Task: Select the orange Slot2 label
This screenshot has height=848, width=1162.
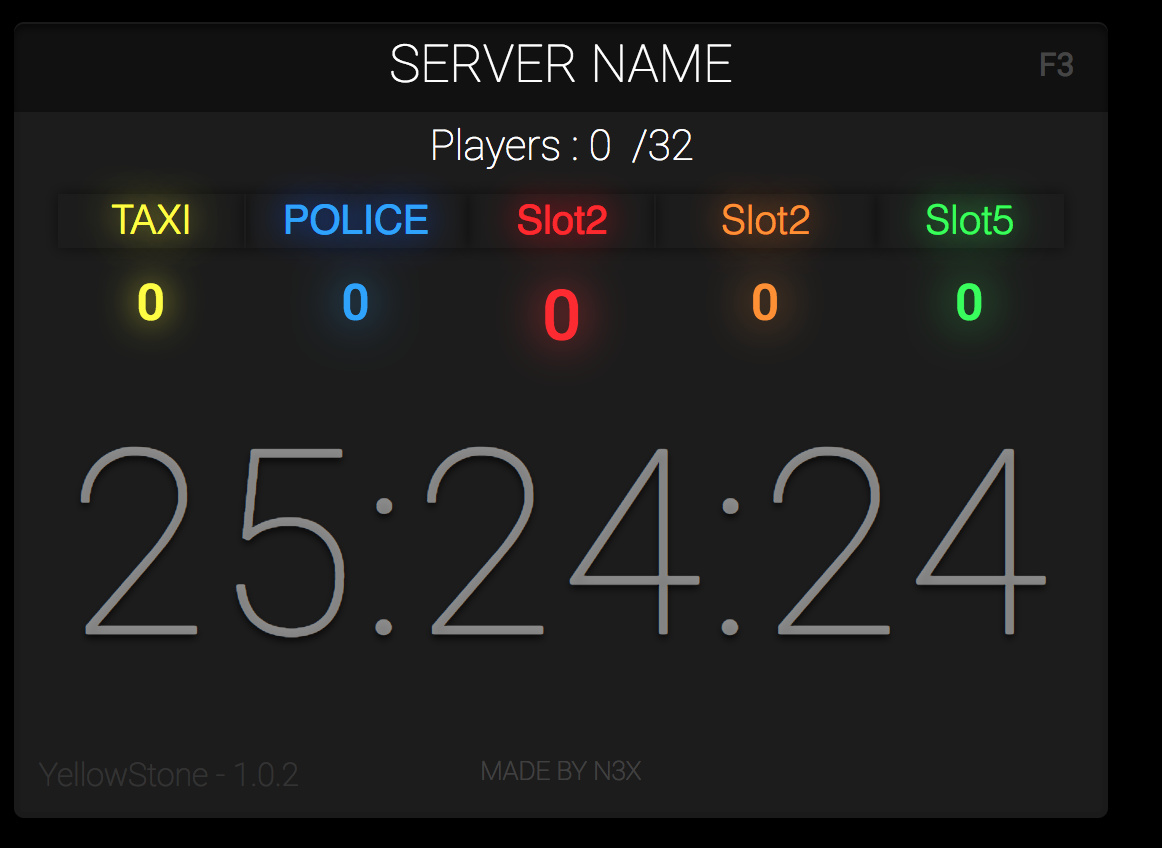Action: pos(766,220)
